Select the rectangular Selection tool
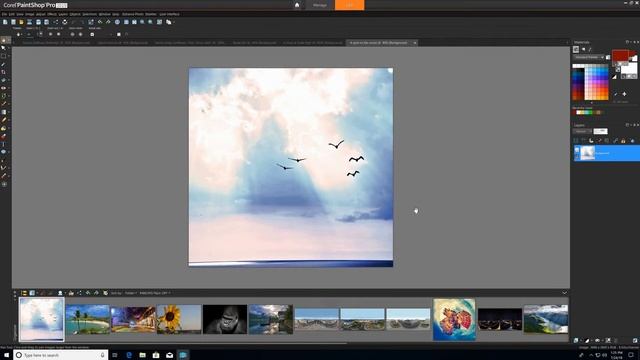The image size is (640, 360). point(4,56)
